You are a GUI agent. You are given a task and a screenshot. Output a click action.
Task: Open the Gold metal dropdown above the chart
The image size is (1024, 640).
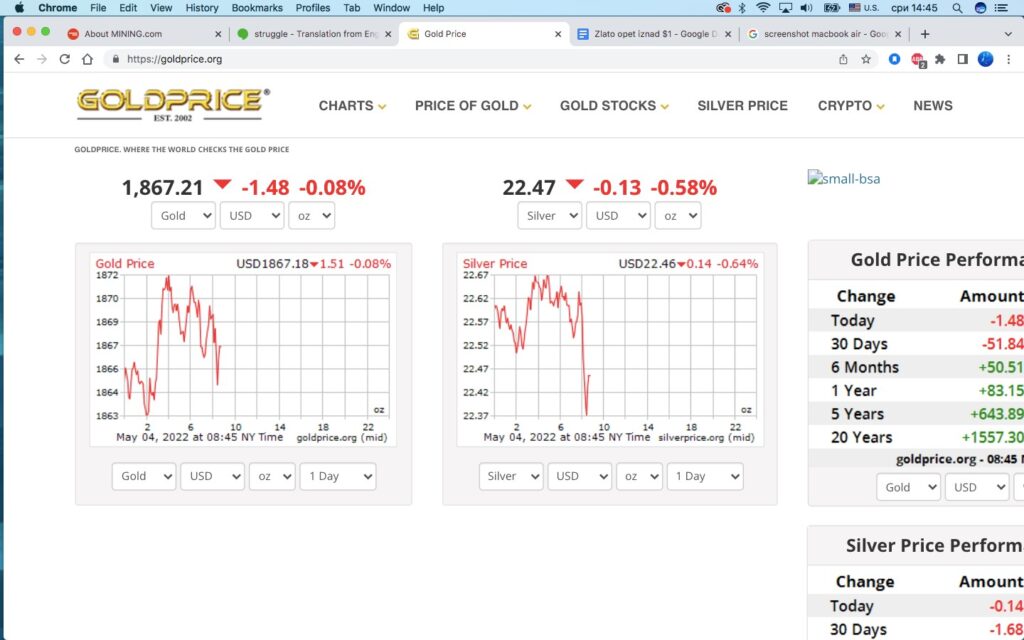coord(183,215)
